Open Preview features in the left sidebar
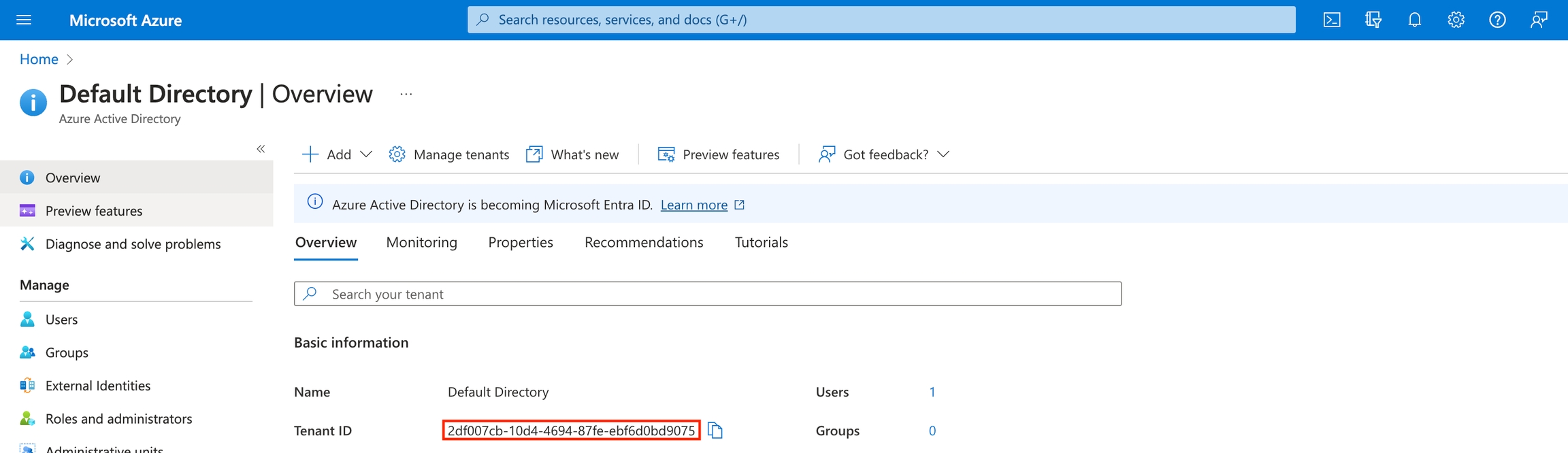 pyautogui.click(x=137, y=211)
